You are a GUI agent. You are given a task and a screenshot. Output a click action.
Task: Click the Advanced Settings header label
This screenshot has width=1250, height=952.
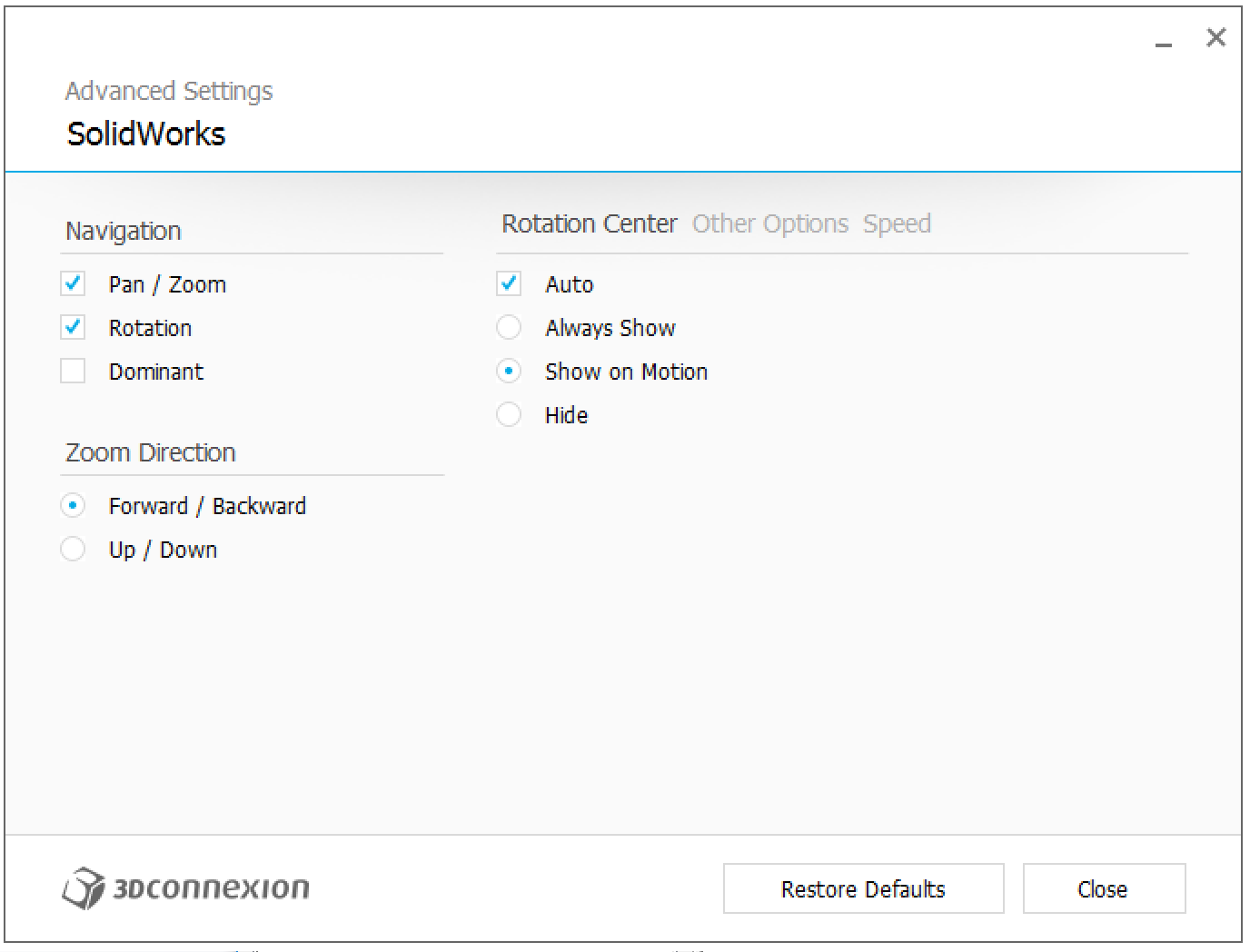coord(169,92)
